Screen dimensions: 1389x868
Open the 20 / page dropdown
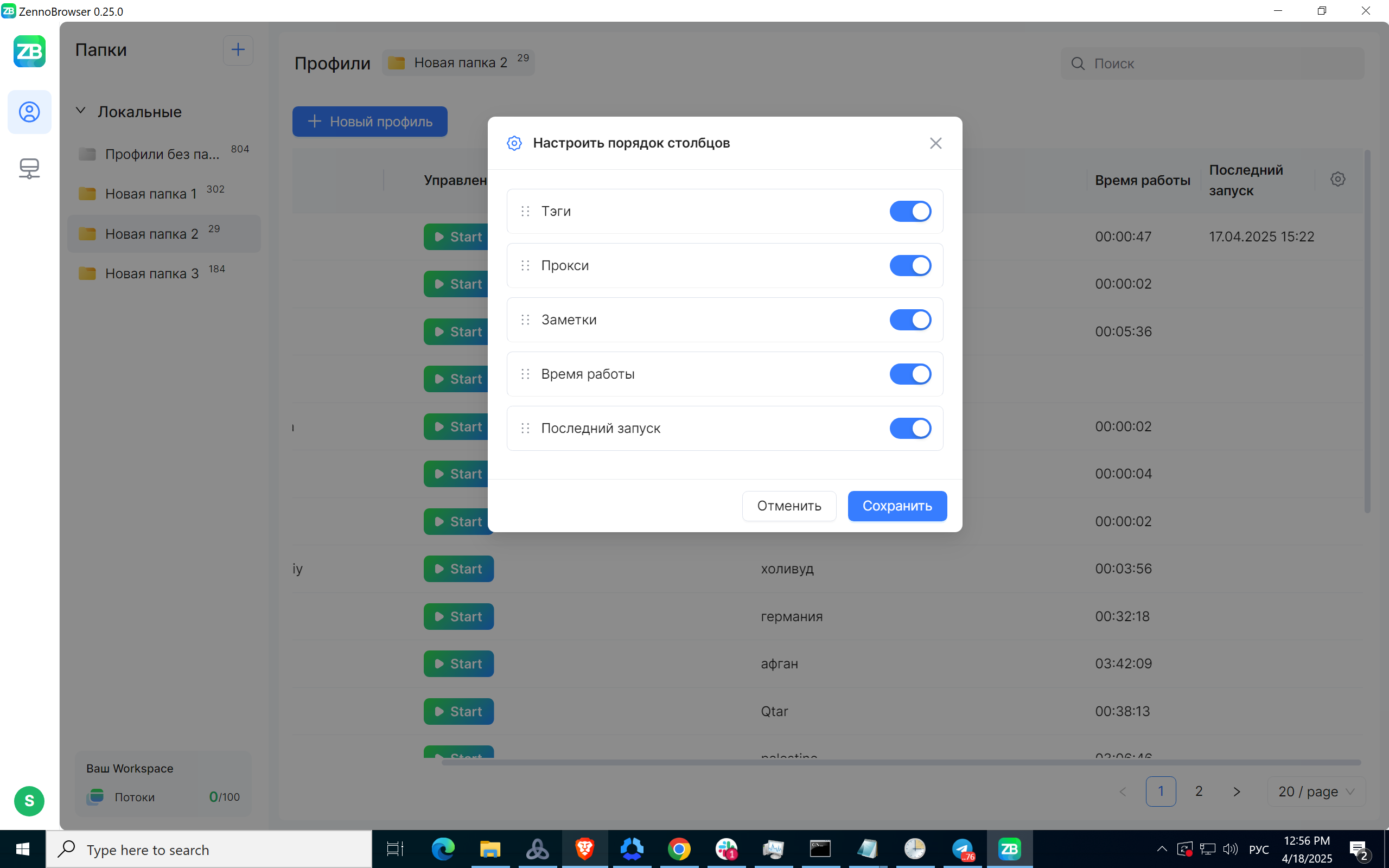1316,792
